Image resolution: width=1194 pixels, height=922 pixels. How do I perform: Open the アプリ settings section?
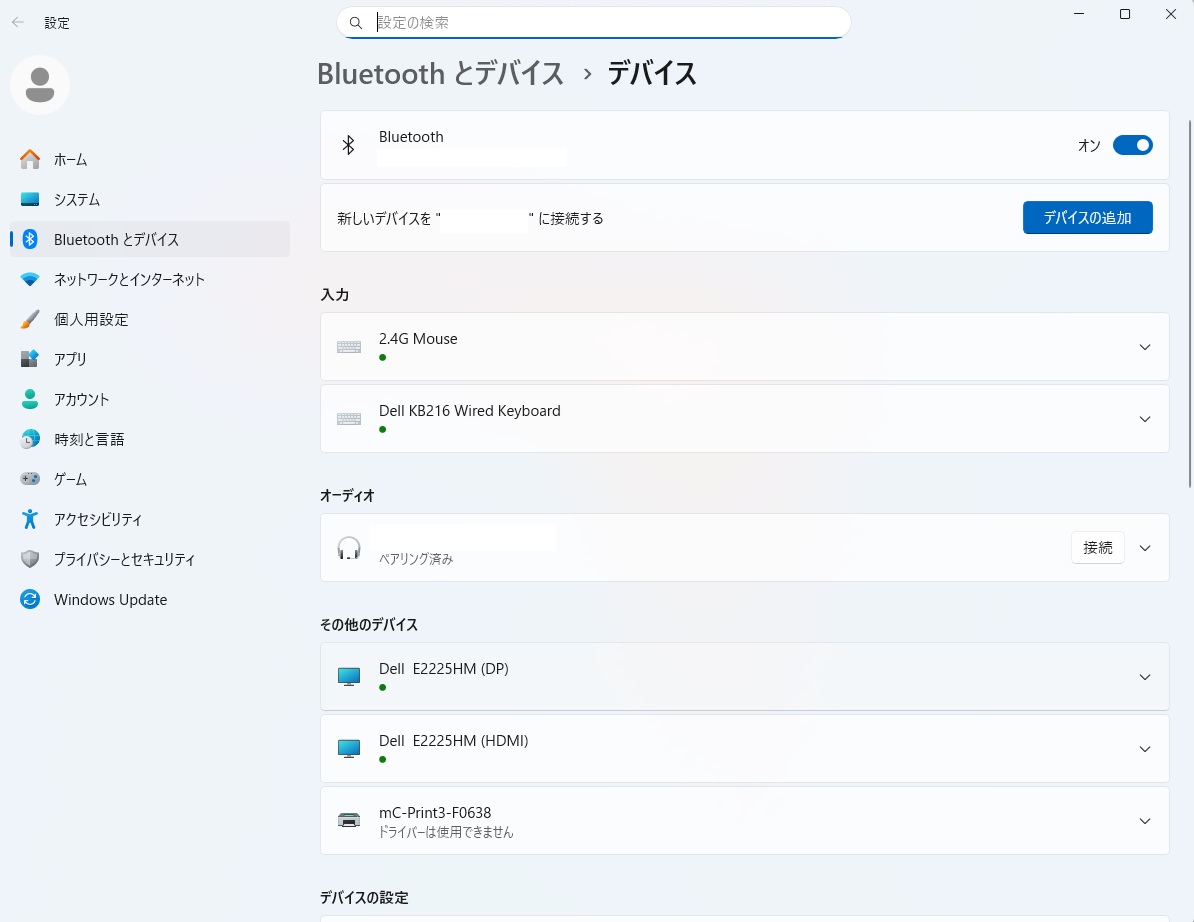click(70, 359)
